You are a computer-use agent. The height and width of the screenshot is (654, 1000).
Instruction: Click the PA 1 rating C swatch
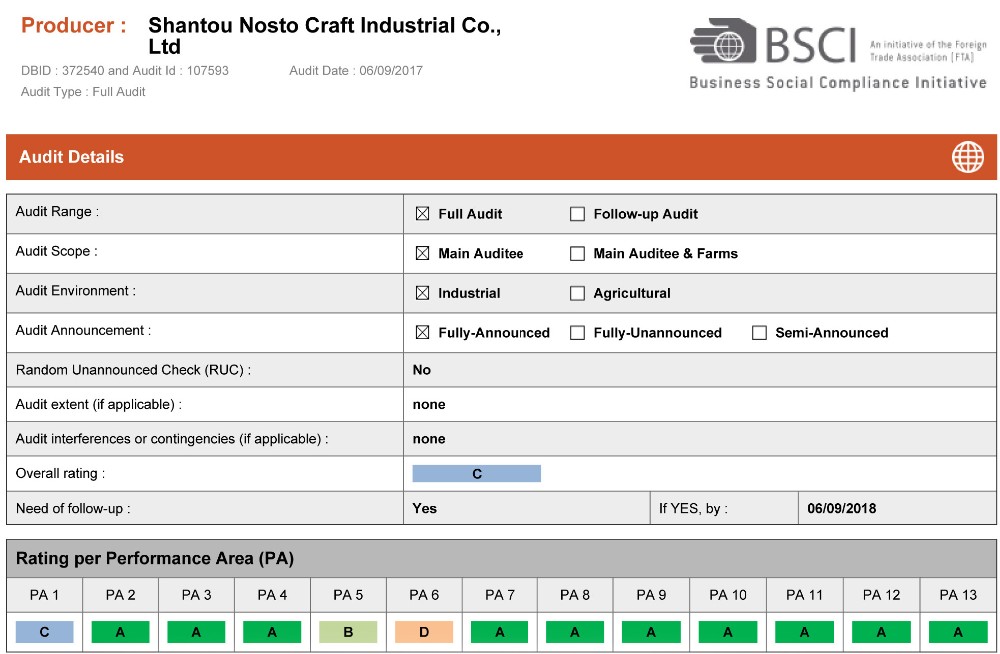[44, 632]
